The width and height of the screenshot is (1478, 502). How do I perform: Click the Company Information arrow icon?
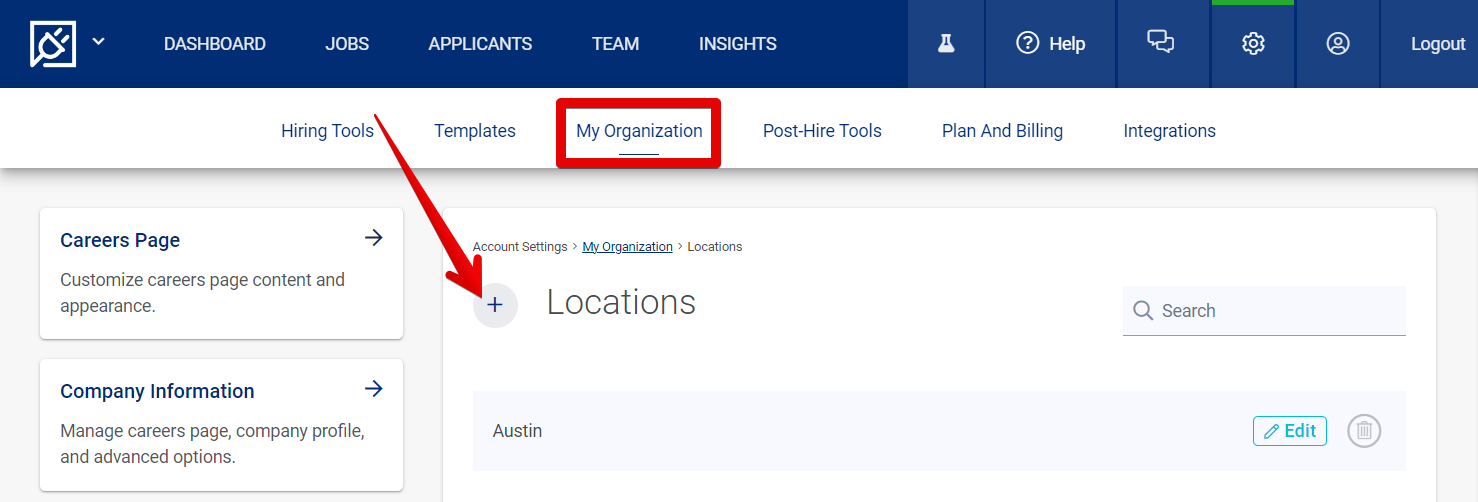click(x=373, y=389)
